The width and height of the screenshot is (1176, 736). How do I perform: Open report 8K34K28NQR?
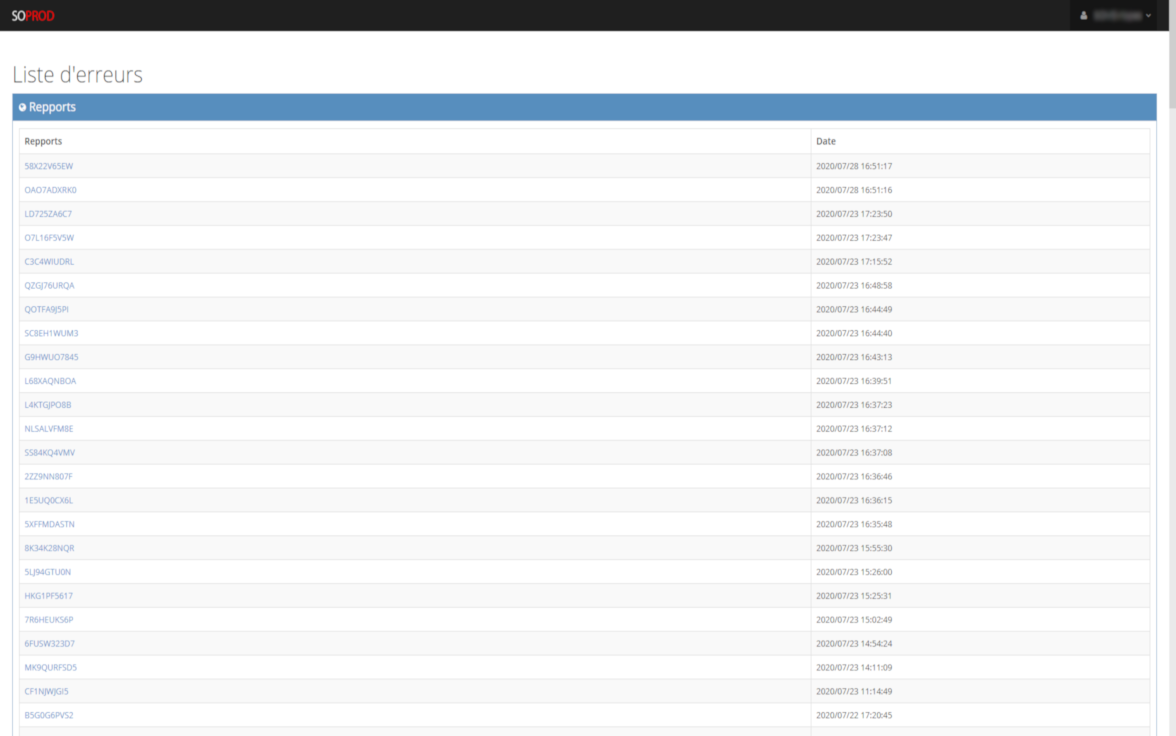(50, 548)
